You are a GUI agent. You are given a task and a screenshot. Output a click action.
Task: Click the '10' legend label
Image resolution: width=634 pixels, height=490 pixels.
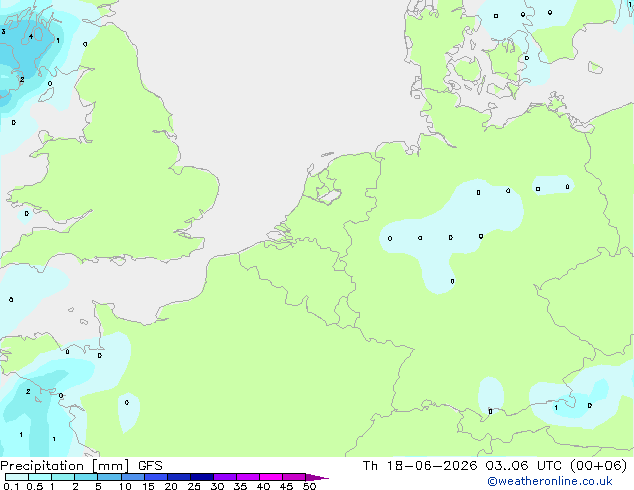pyautogui.click(x=125, y=486)
